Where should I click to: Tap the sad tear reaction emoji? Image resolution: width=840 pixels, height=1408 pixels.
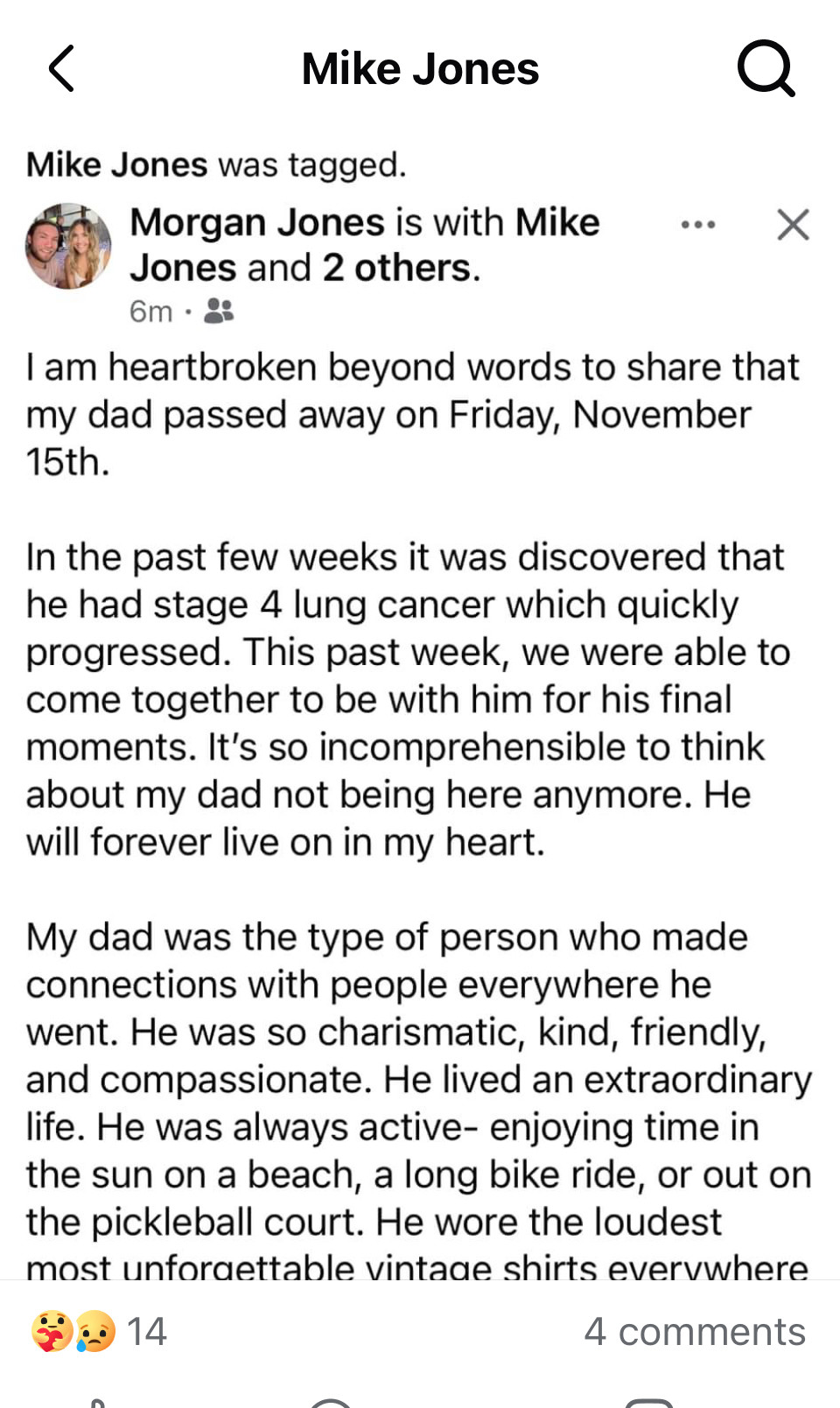click(95, 1332)
